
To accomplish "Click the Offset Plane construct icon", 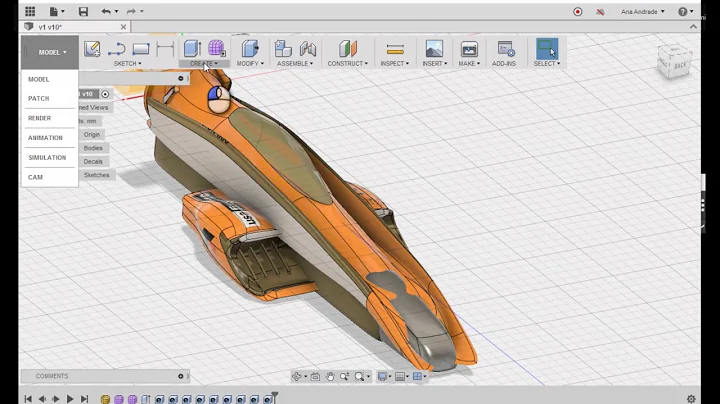I will [x=348, y=49].
